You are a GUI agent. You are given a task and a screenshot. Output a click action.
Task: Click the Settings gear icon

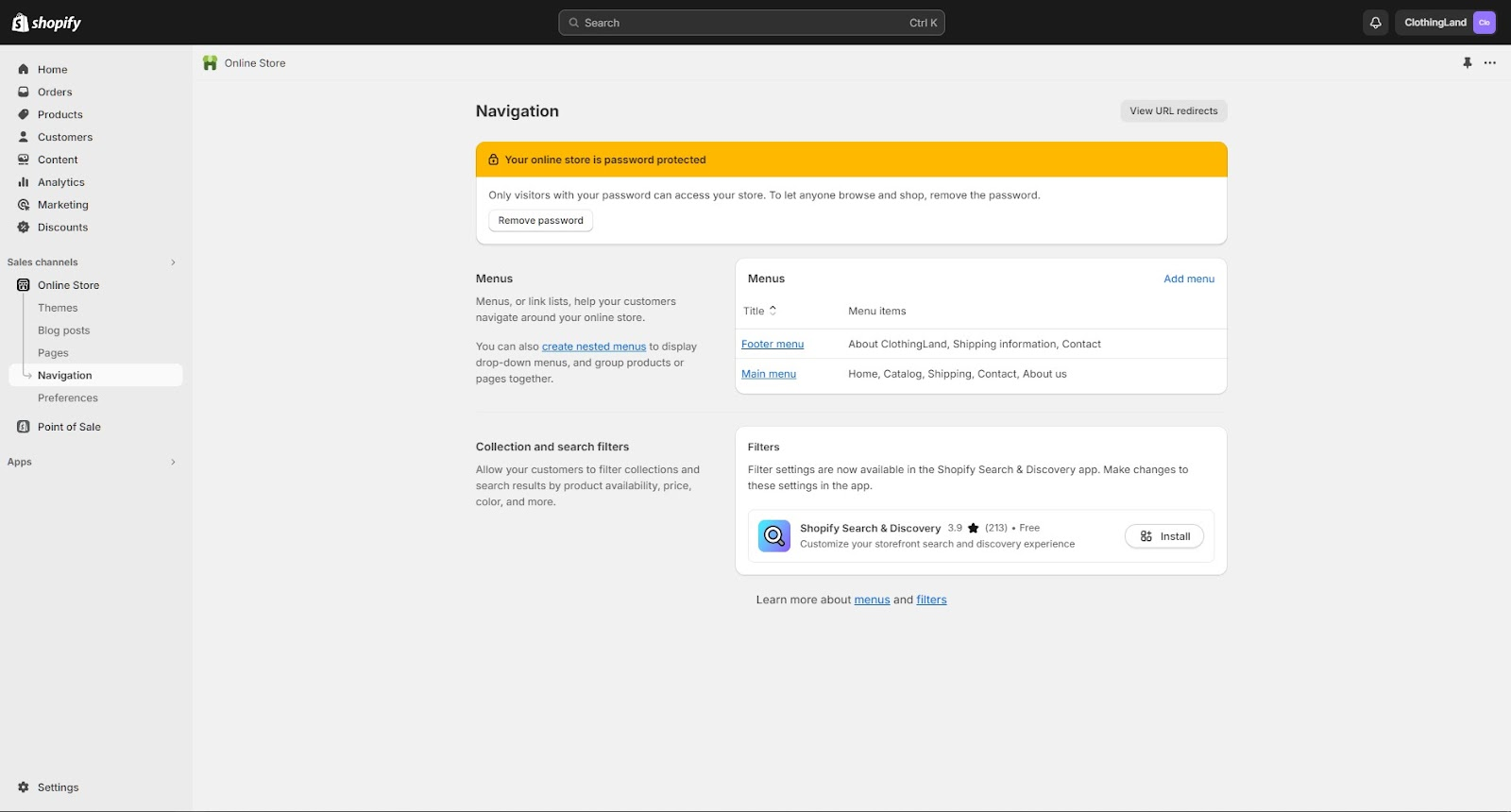24,787
